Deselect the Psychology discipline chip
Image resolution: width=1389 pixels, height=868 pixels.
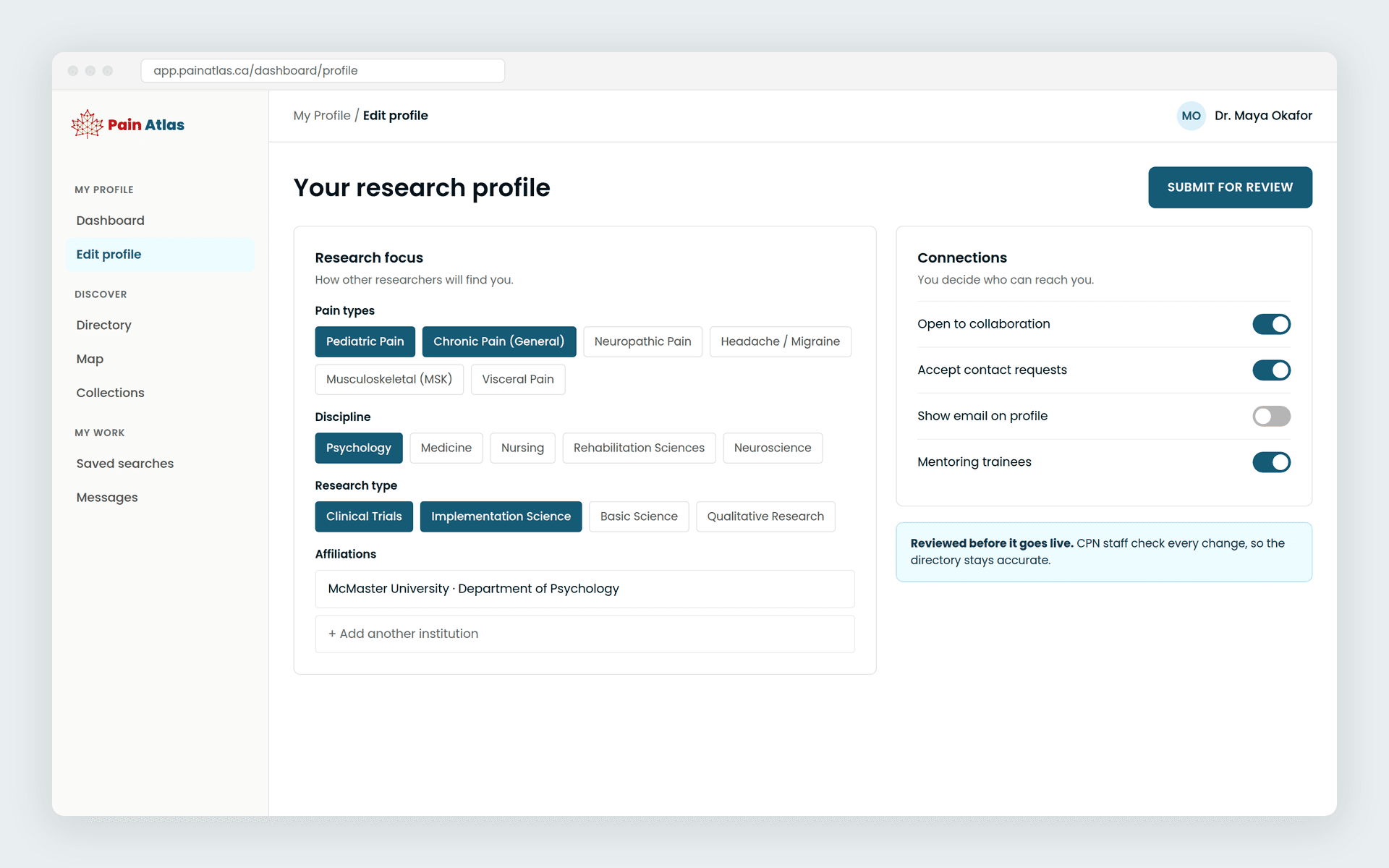(x=359, y=448)
